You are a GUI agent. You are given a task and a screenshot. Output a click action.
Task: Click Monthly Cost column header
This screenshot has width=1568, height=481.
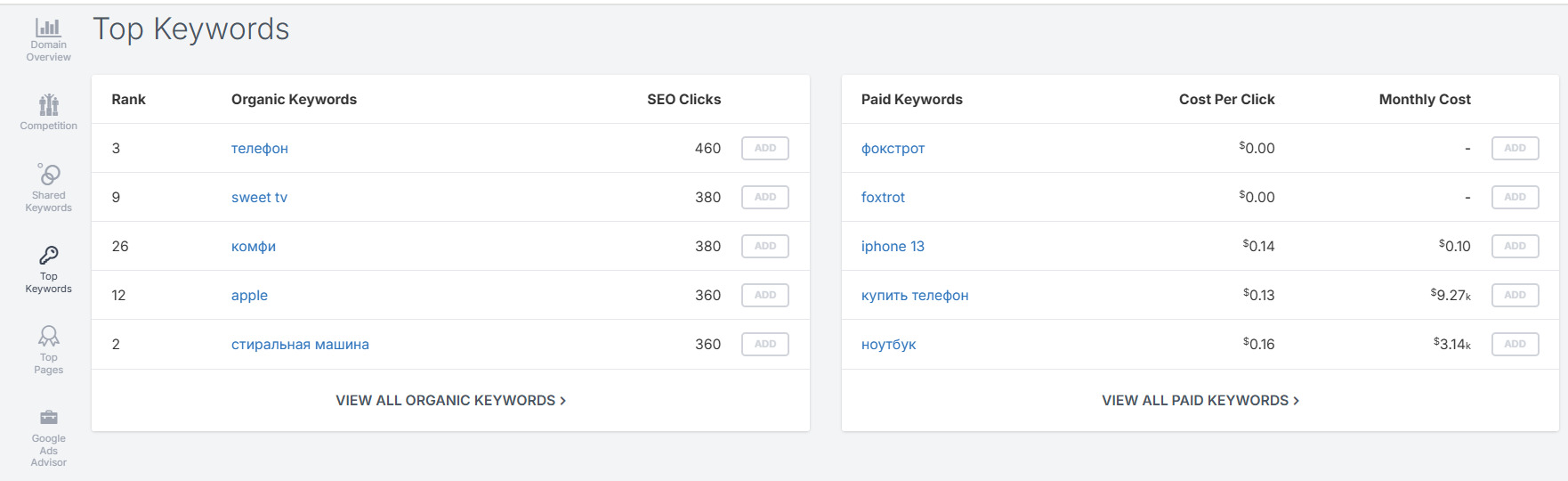(x=1425, y=100)
